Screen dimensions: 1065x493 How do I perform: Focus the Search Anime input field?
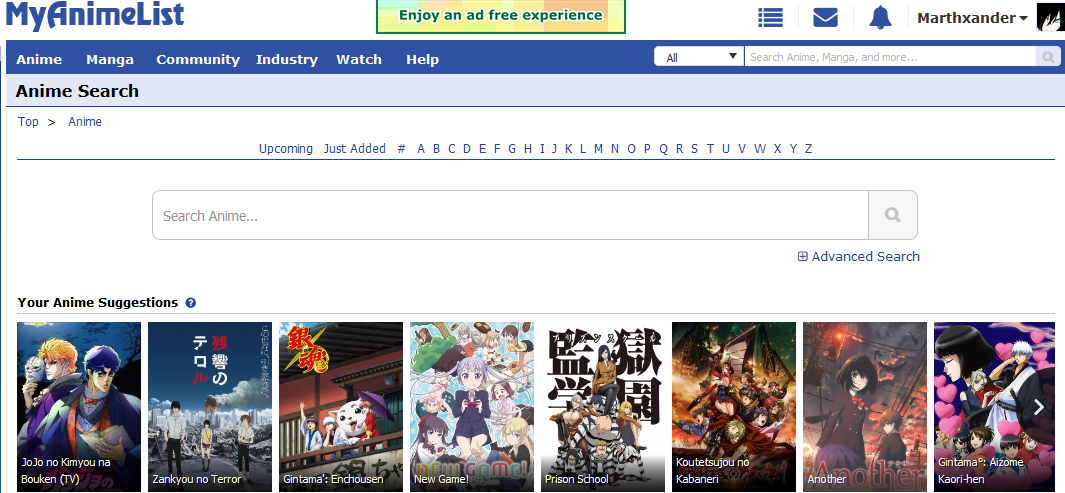pos(510,215)
